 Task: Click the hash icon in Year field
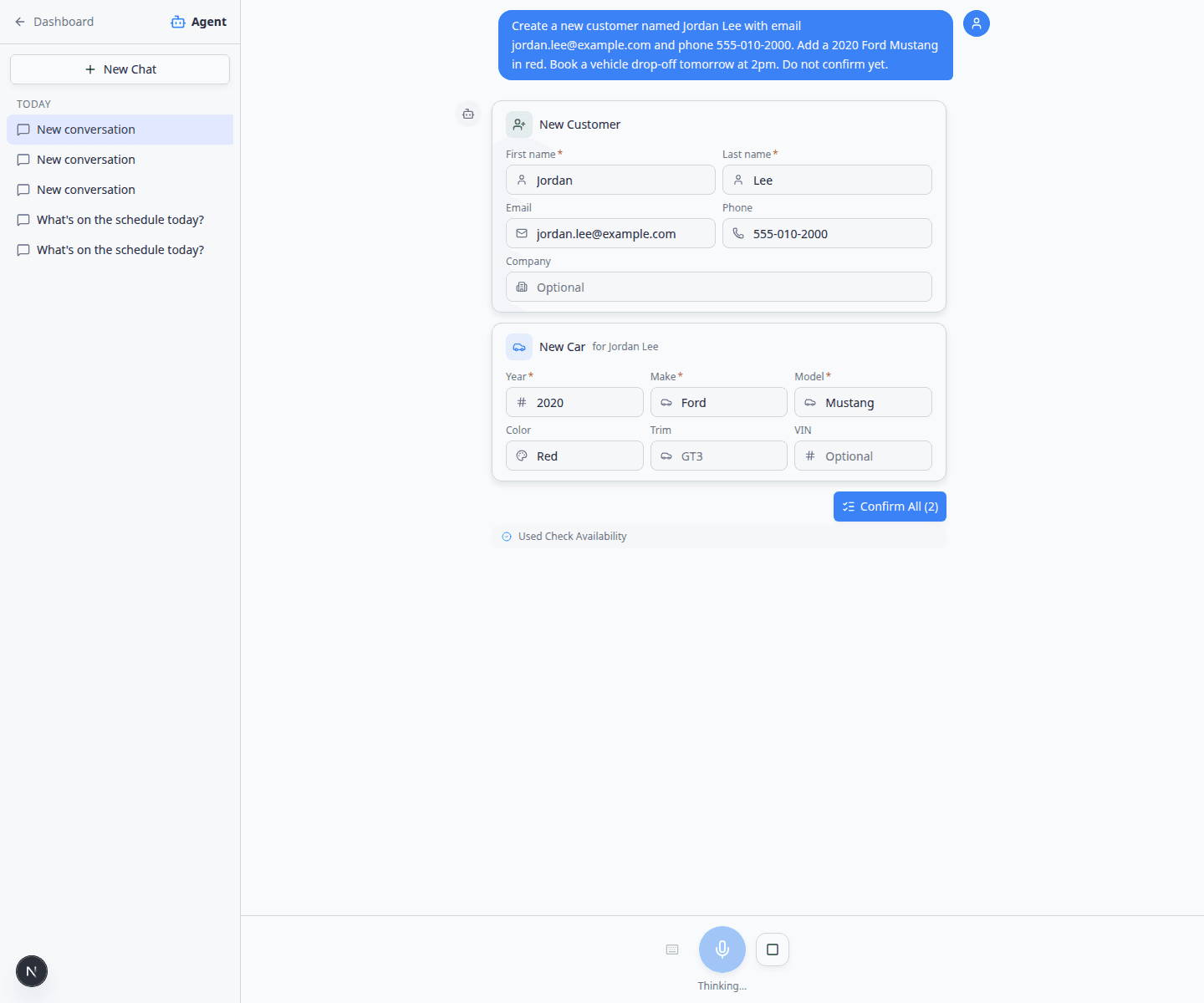point(522,402)
